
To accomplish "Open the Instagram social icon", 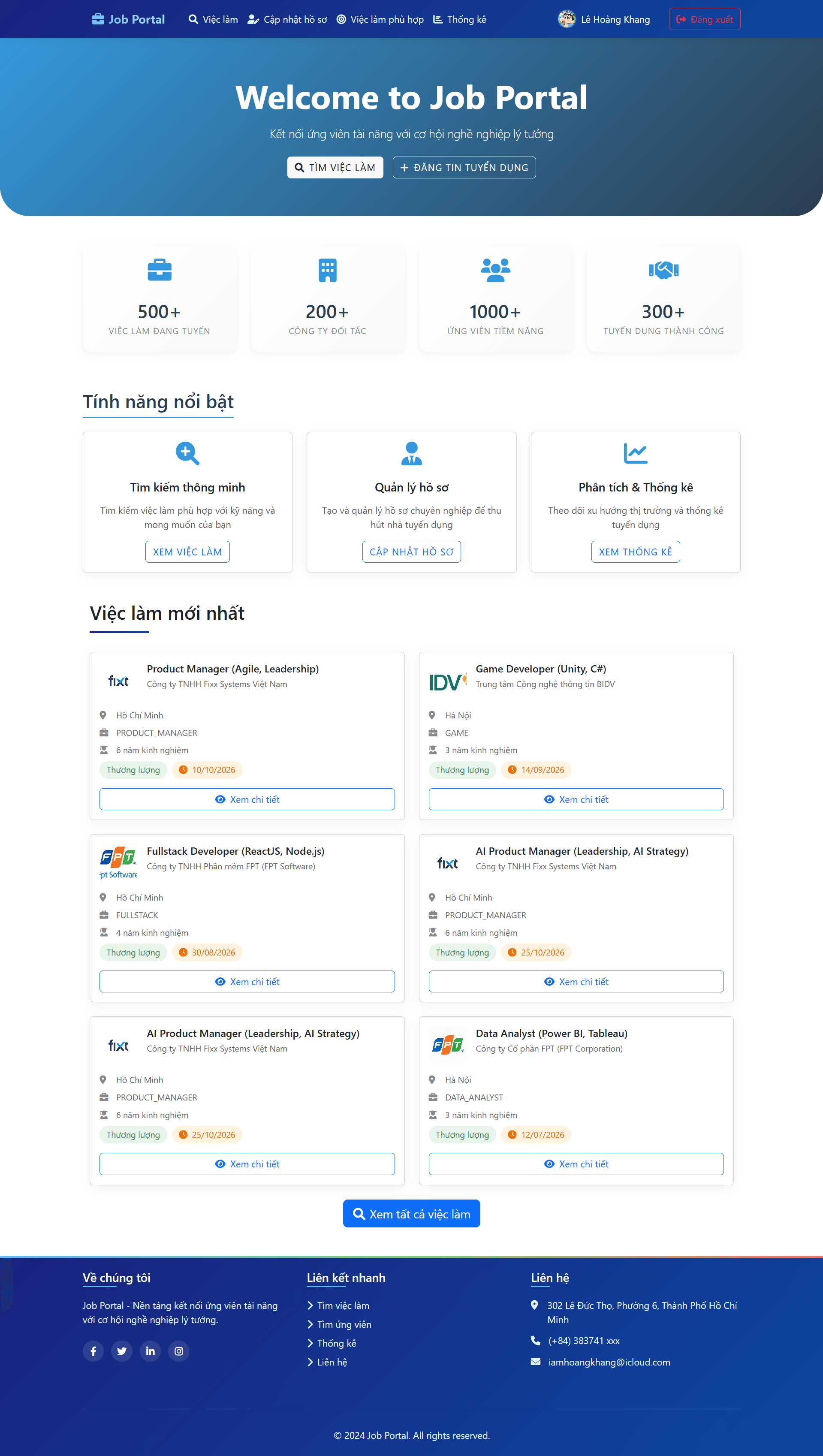I will point(178,1351).
